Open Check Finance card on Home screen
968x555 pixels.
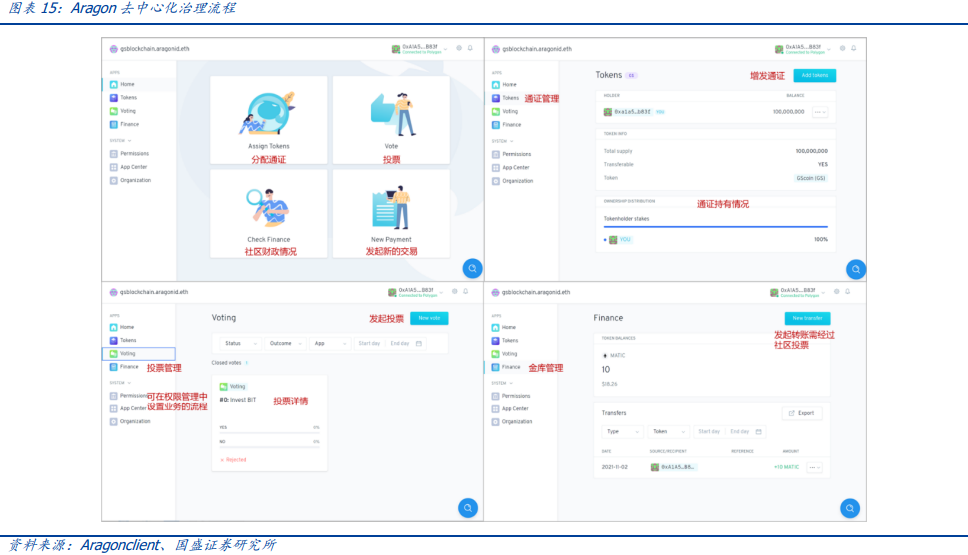click(x=269, y=214)
